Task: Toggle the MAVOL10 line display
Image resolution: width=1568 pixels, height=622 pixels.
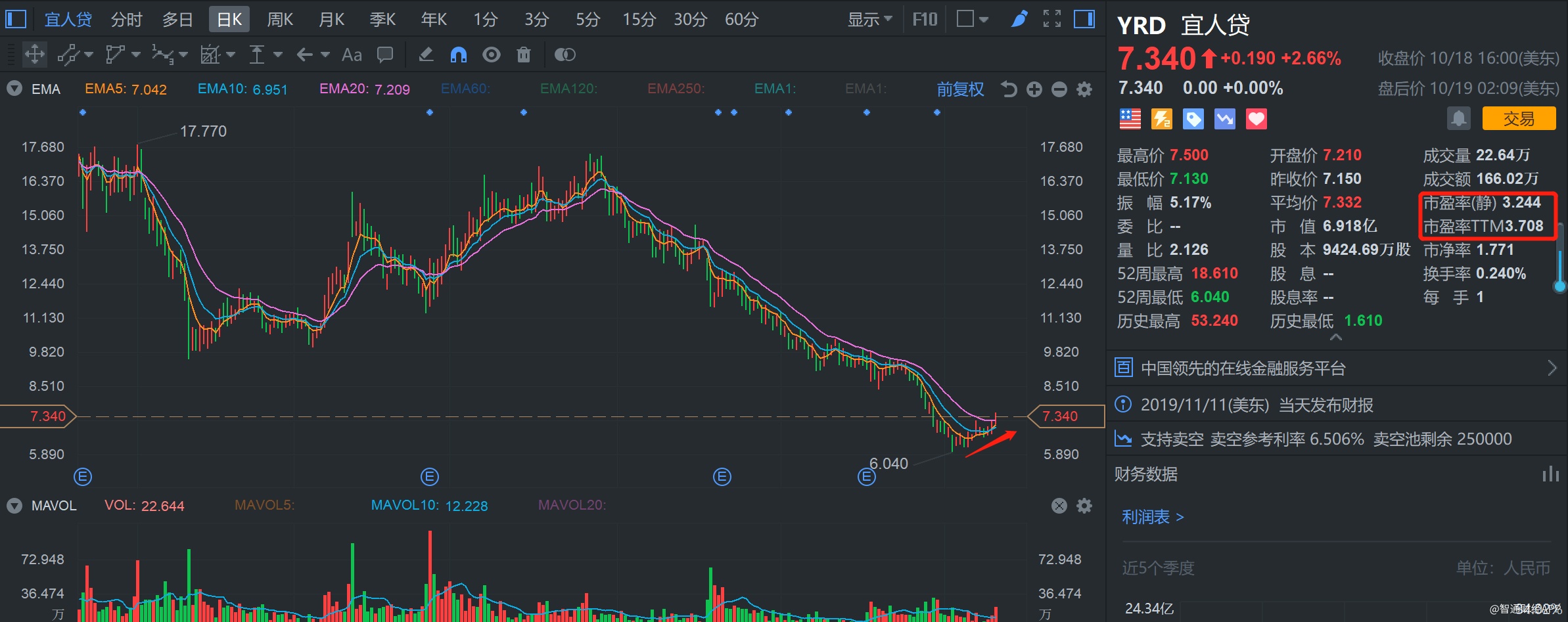Action: 429,506
